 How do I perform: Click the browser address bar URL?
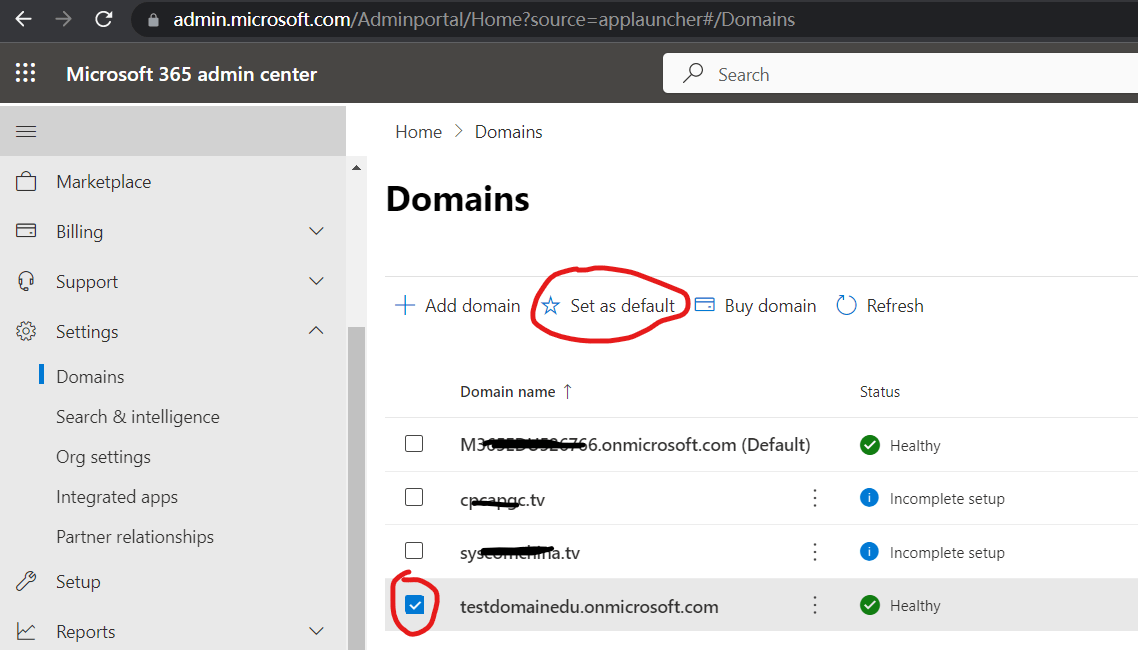tap(484, 19)
